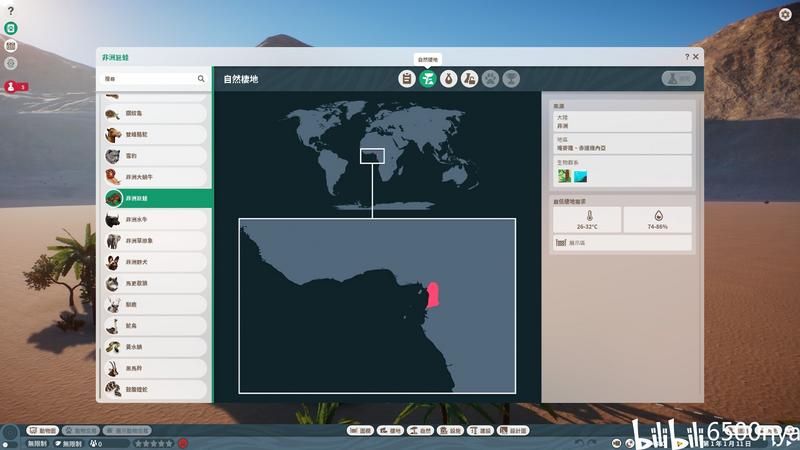Click the camera mode icon bottom-right
Image resolution: width=800 pixels, height=450 pixels.
coord(617,443)
